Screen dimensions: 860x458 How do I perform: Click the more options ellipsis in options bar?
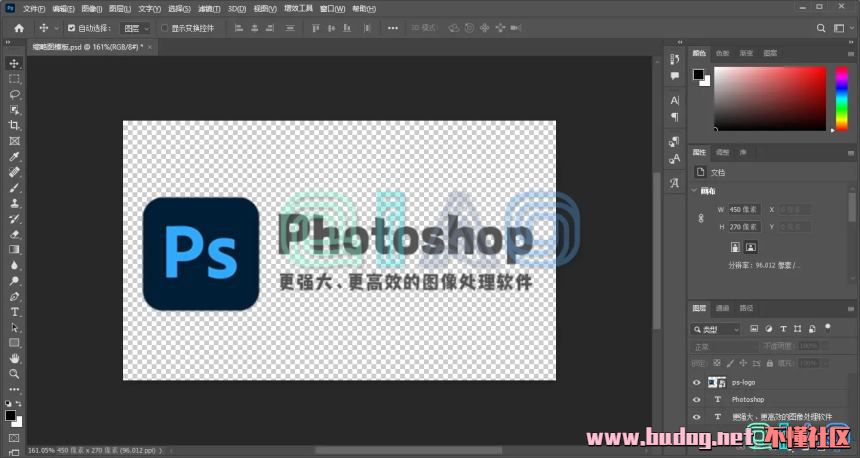393,28
